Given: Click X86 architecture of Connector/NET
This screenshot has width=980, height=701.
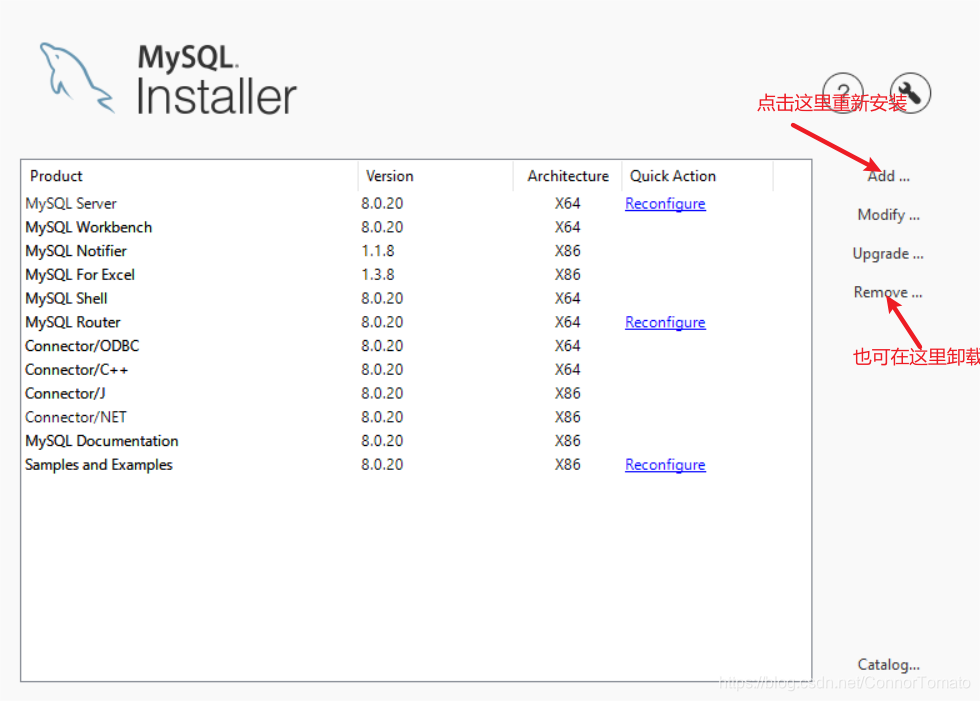Looking at the screenshot, I should click(x=568, y=417).
